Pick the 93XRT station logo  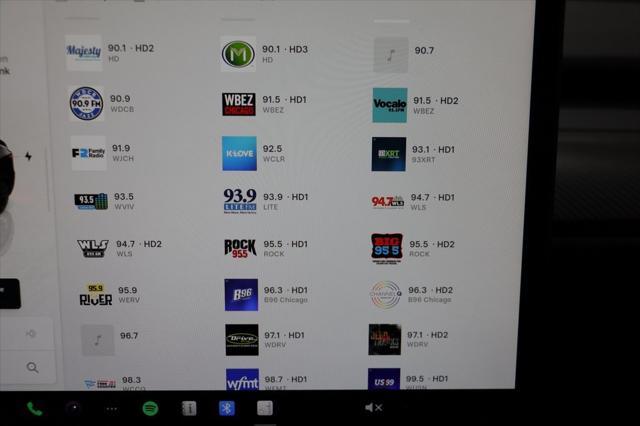(389, 154)
